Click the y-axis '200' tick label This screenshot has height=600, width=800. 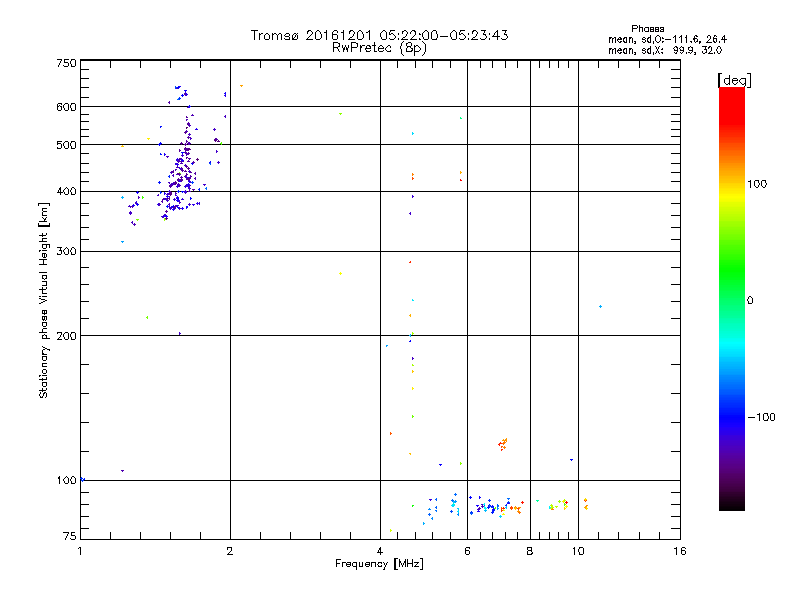66,336
